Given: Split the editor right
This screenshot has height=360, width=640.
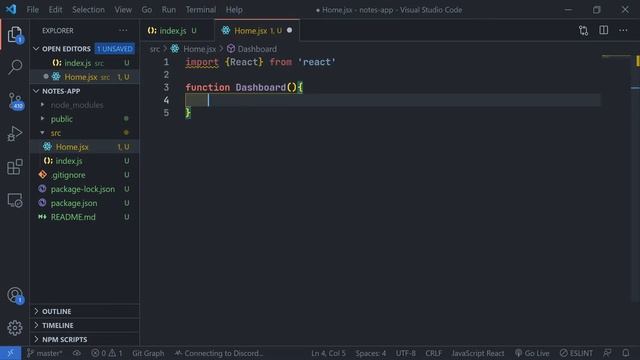Looking at the screenshot, I should click(603, 31).
